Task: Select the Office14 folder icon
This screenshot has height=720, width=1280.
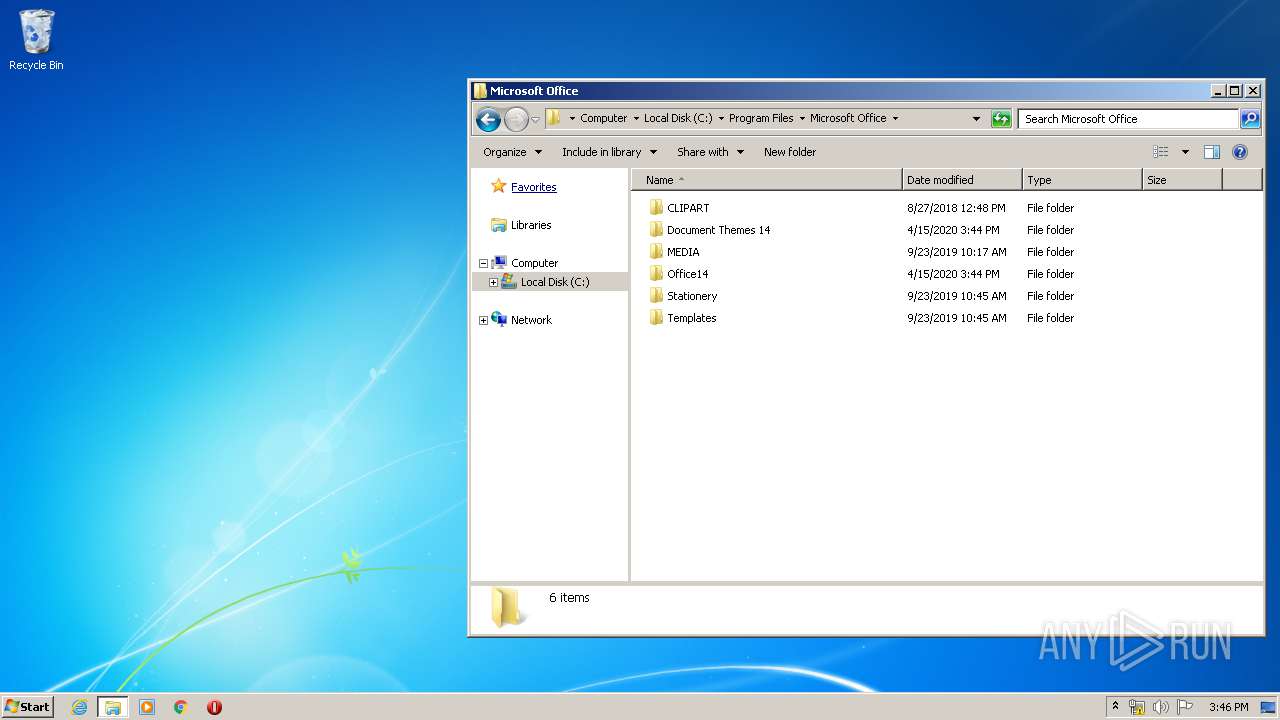Action: coord(656,274)
